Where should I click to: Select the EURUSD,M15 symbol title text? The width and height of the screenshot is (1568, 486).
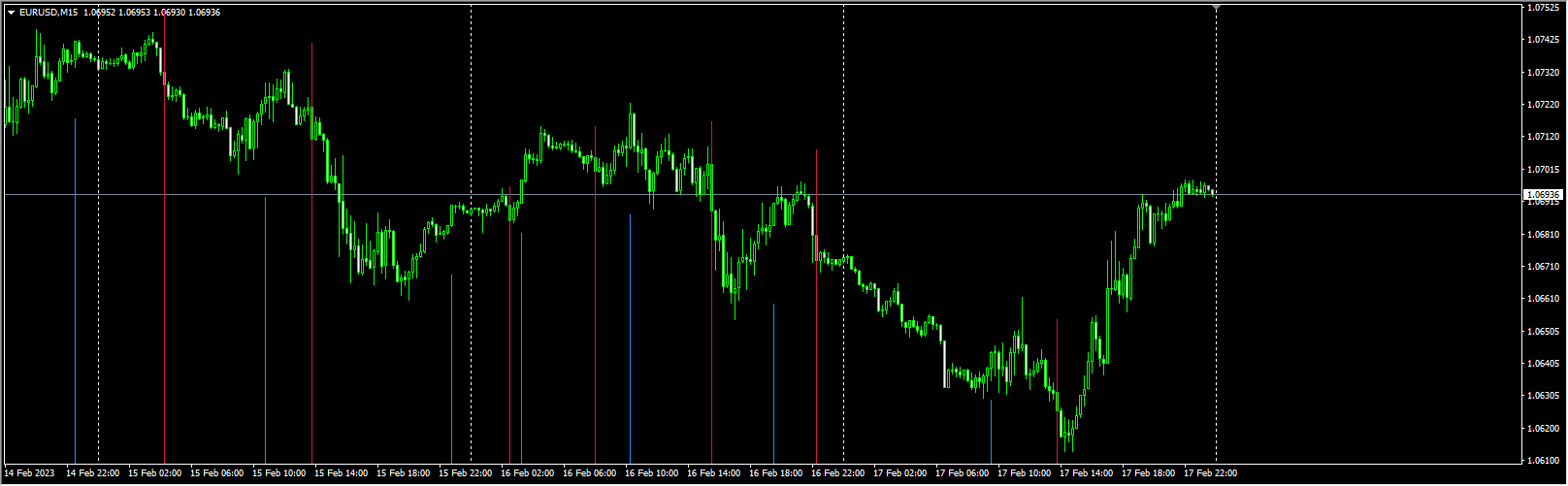49,13
